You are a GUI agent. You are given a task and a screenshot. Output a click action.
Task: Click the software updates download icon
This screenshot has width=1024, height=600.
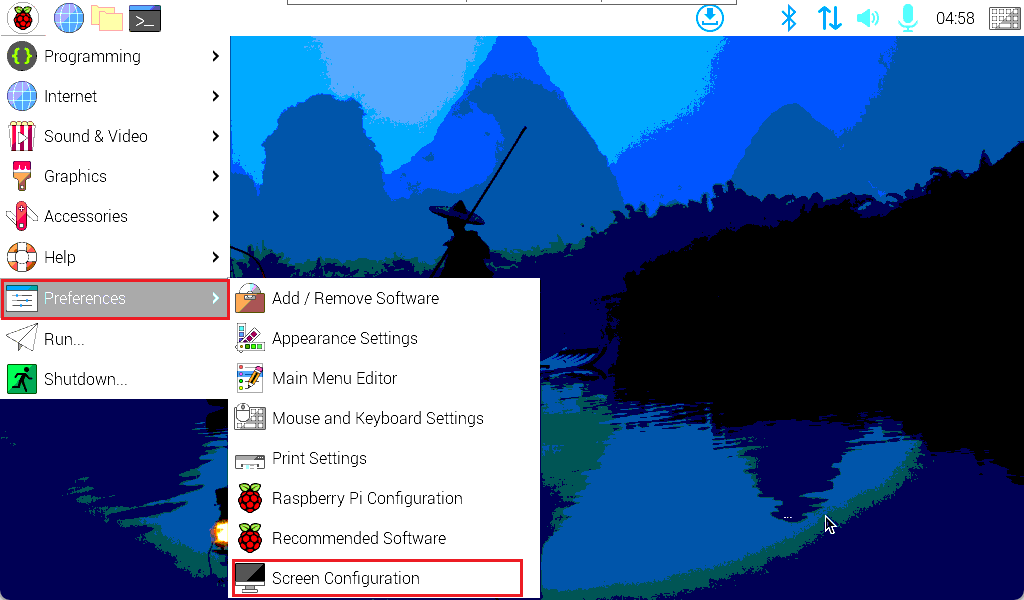pos(710,17)
